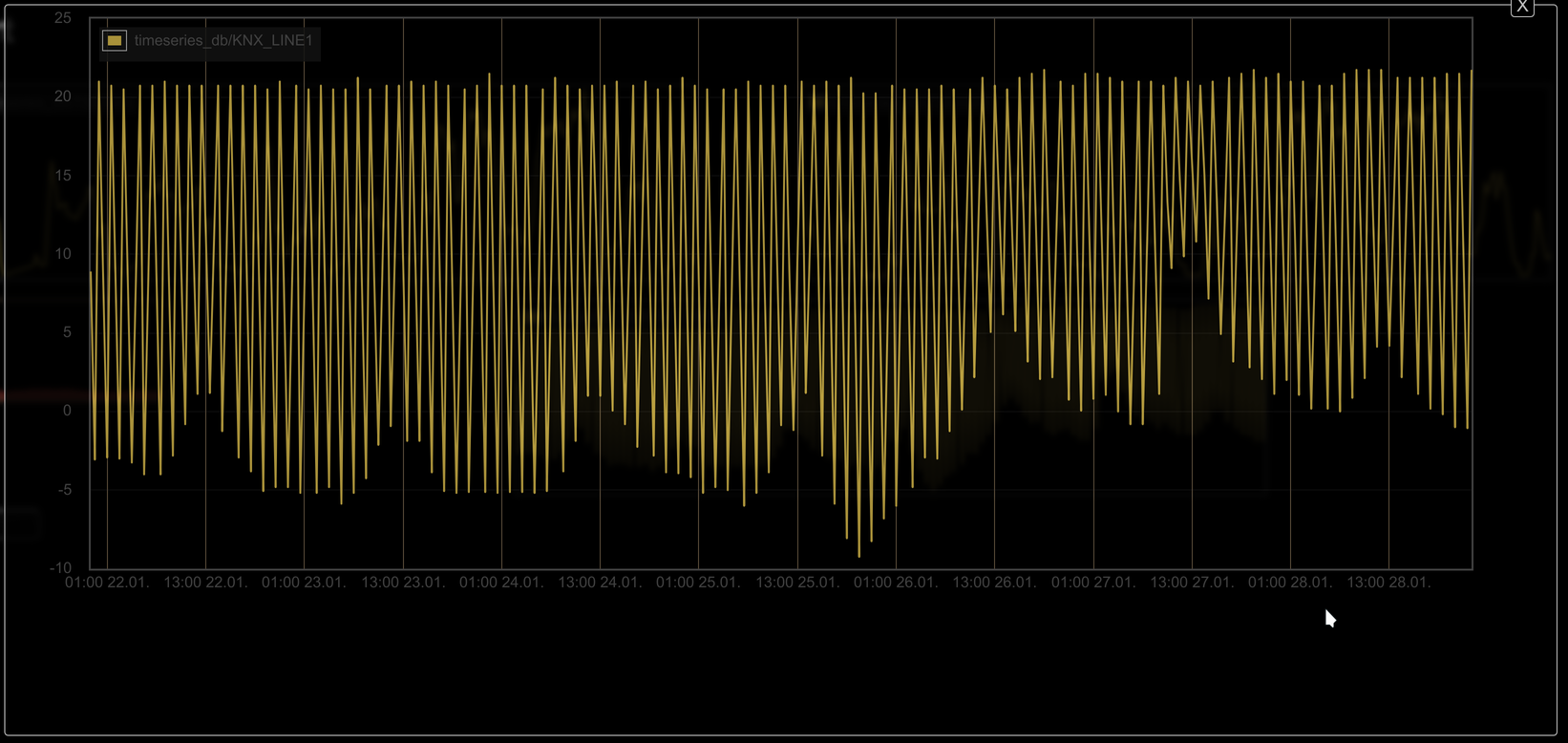Click the y-axis value 20
1568x743 pixels.
63,96
